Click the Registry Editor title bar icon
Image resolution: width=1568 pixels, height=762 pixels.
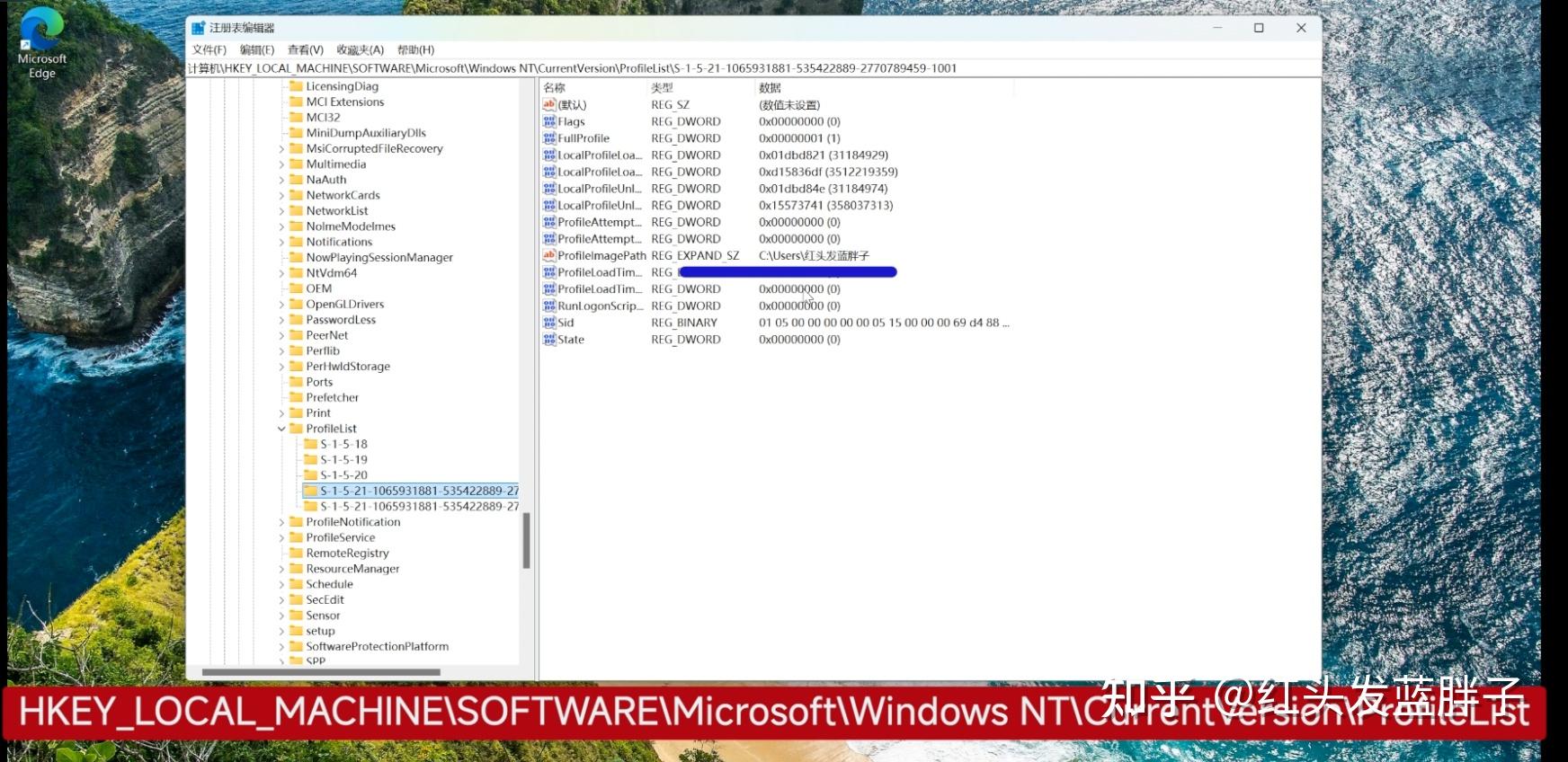click(x=199, y=28)
